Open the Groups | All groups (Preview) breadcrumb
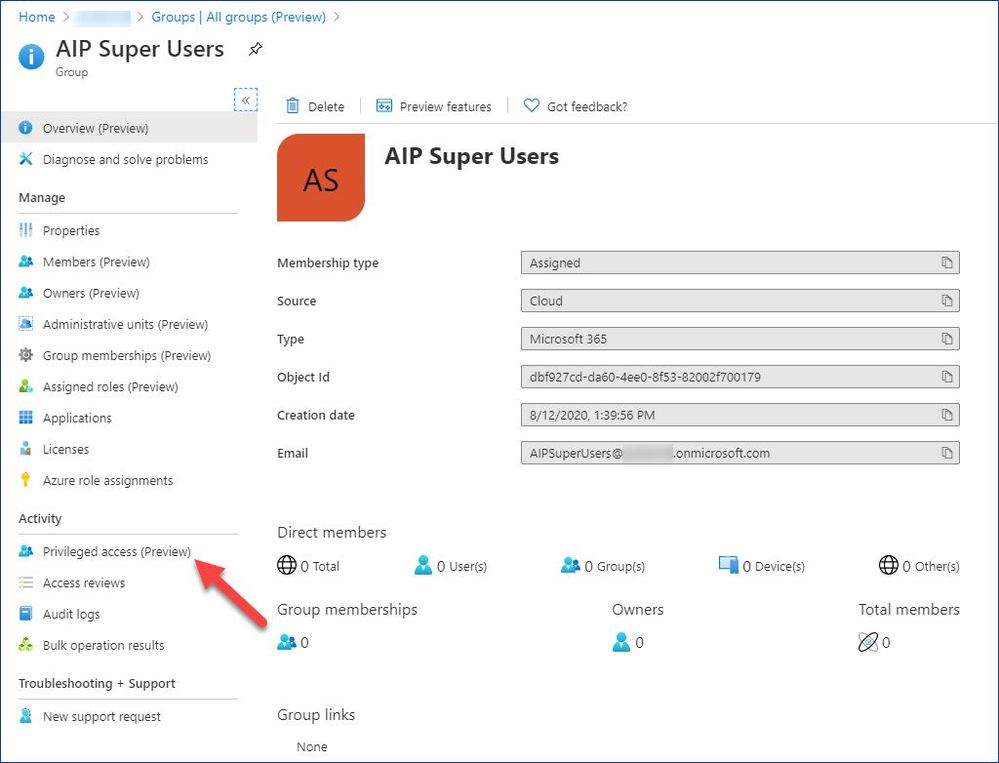 coord(238,17)
